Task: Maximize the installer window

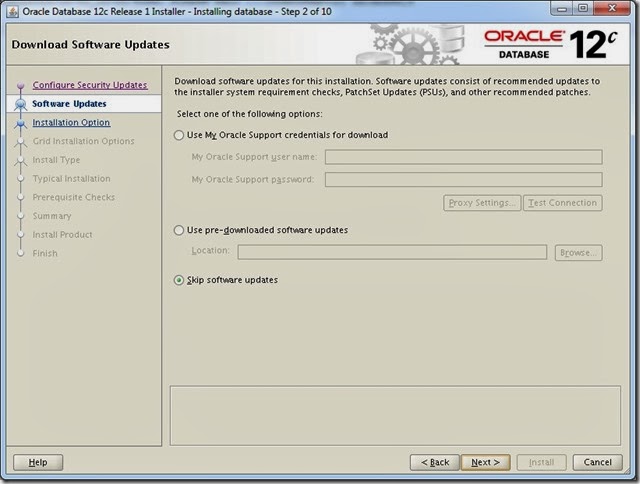Action: 583,9
